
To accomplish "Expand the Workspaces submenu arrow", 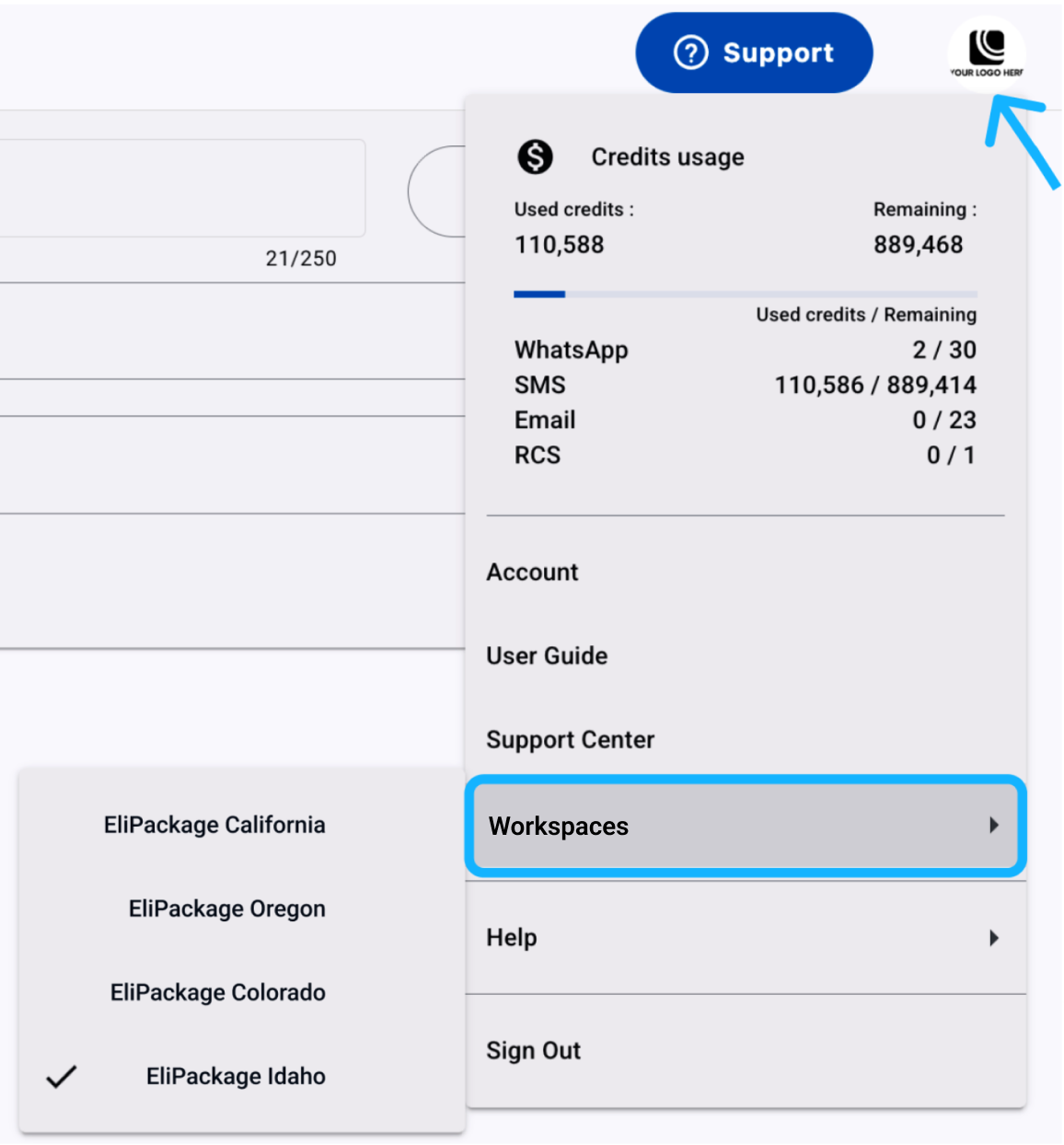I will click(x=994, y=826).
